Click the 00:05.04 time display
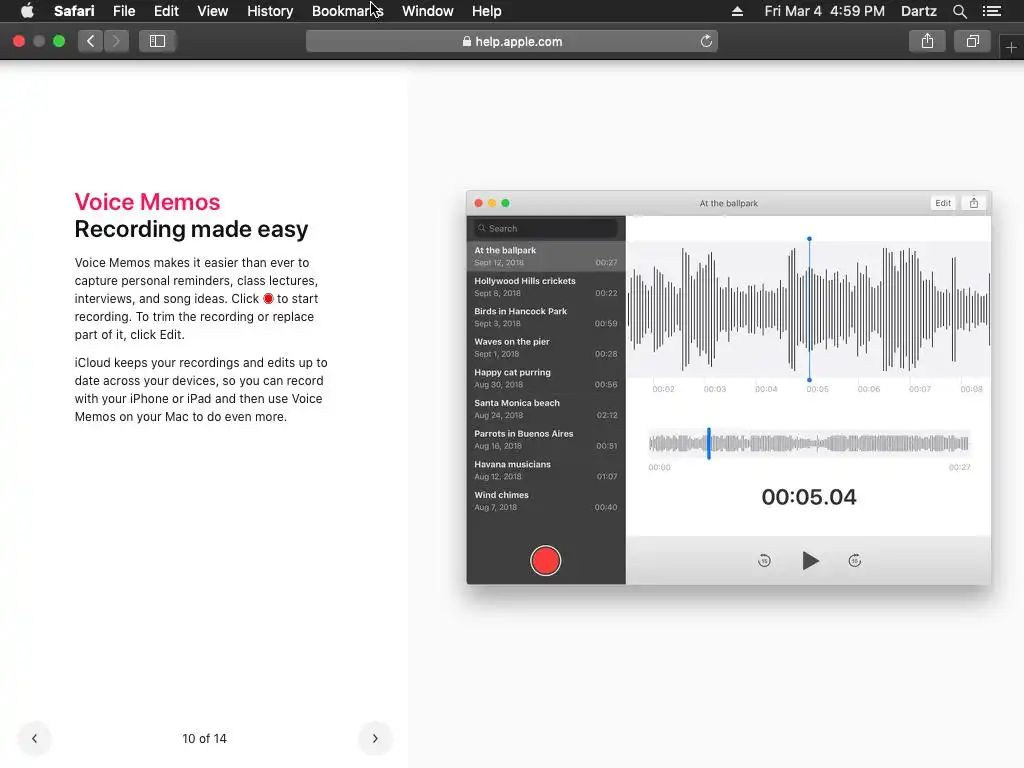Screen dimensions: 1024x768 pyautogui.click(x=808, y=497)
